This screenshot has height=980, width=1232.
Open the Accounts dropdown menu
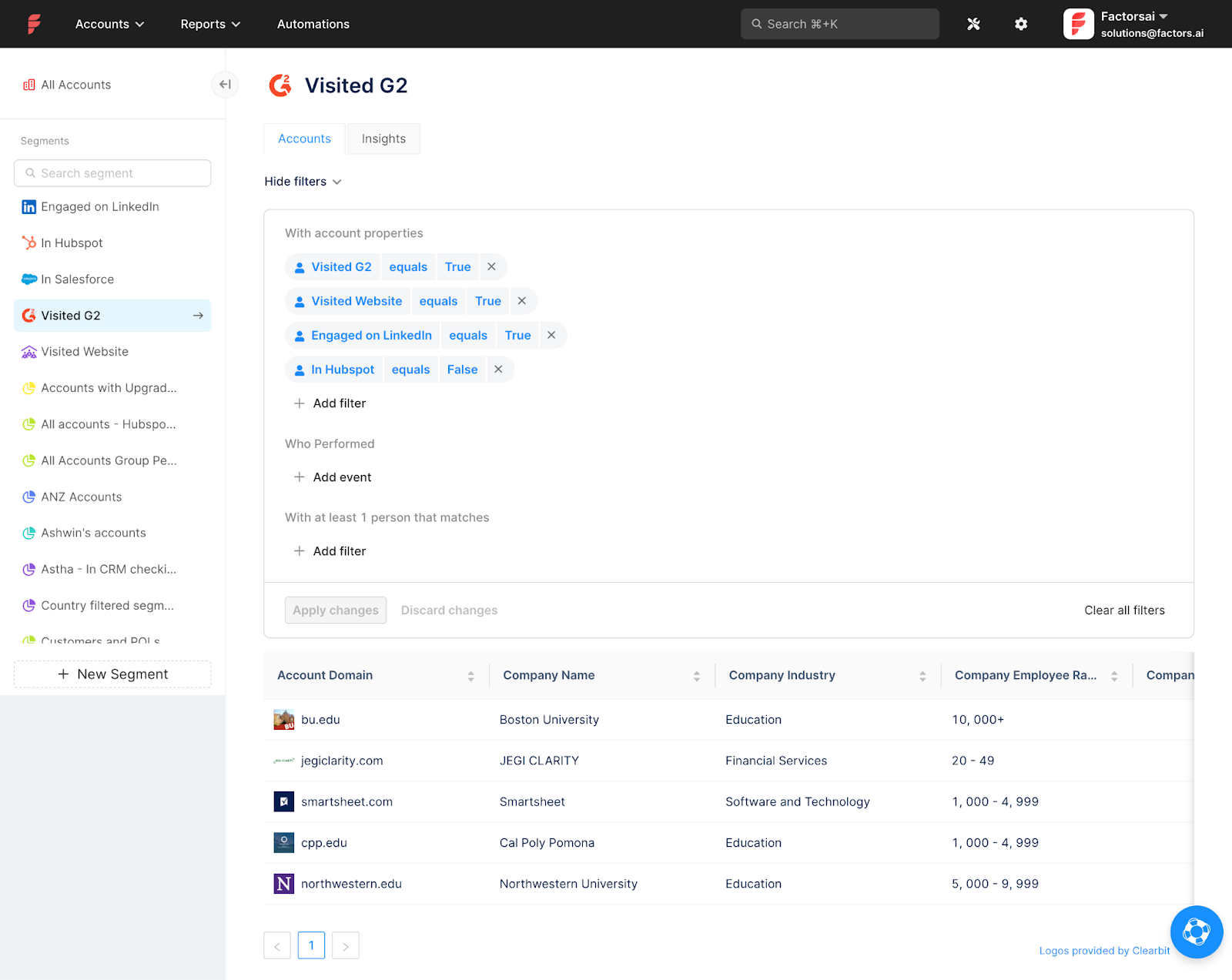(109, 24)
